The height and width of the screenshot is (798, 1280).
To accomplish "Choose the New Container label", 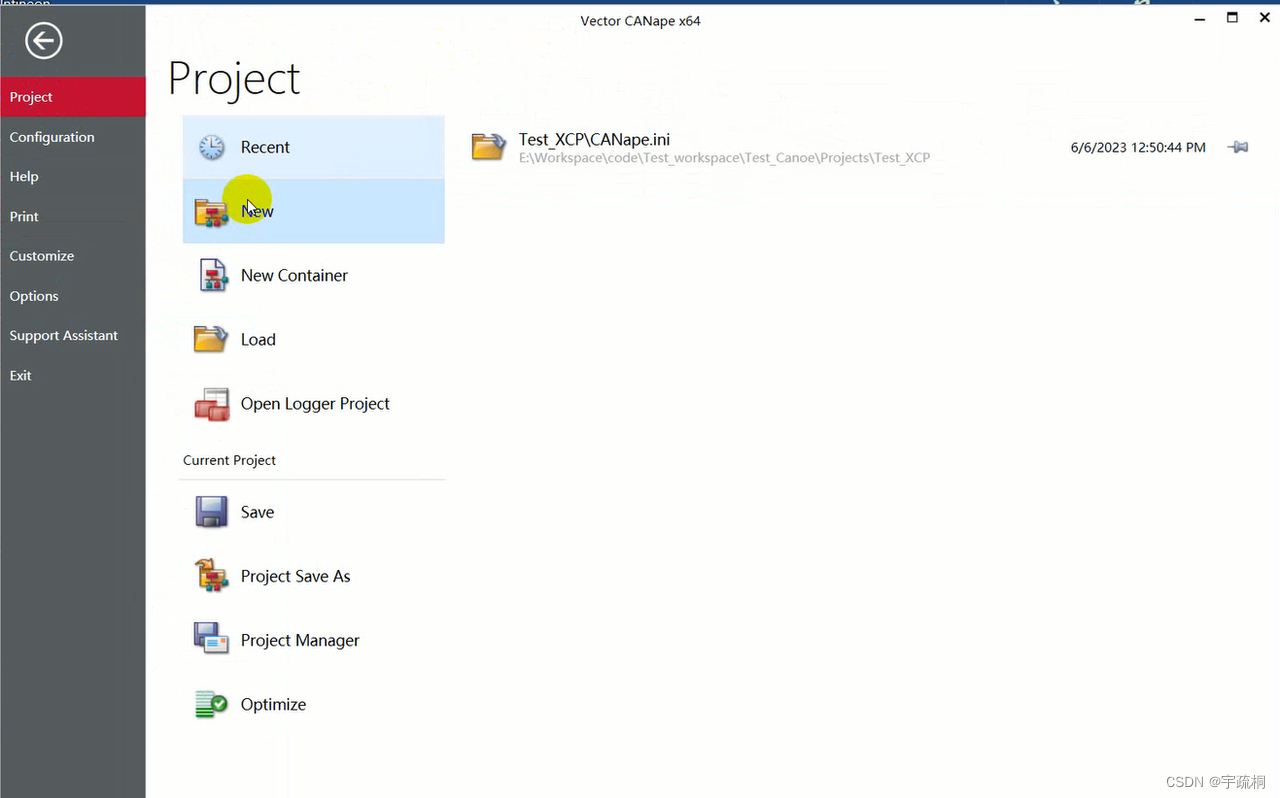I will click(x=294, y=275).
